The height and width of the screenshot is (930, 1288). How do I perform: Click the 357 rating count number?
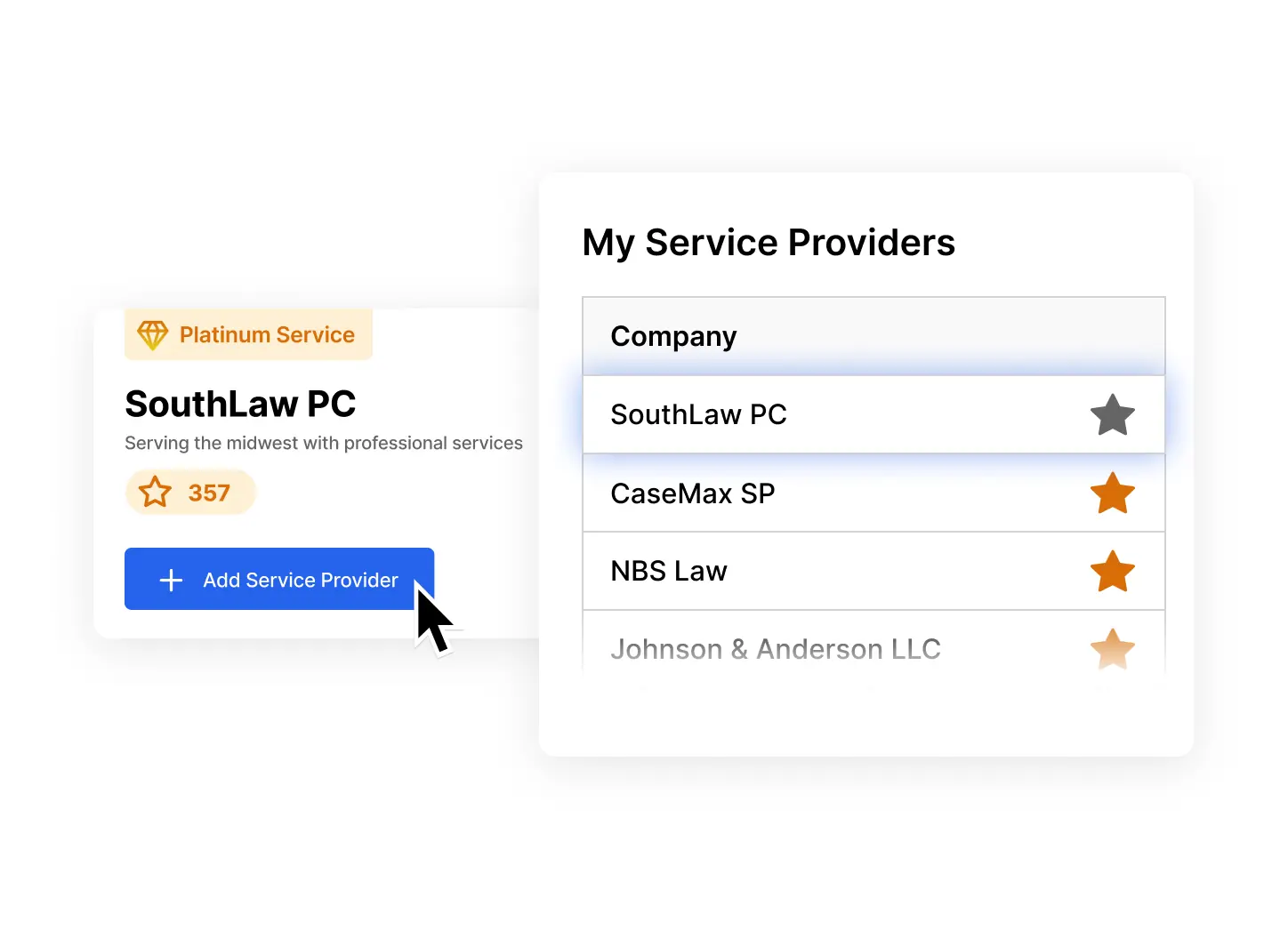209,493
